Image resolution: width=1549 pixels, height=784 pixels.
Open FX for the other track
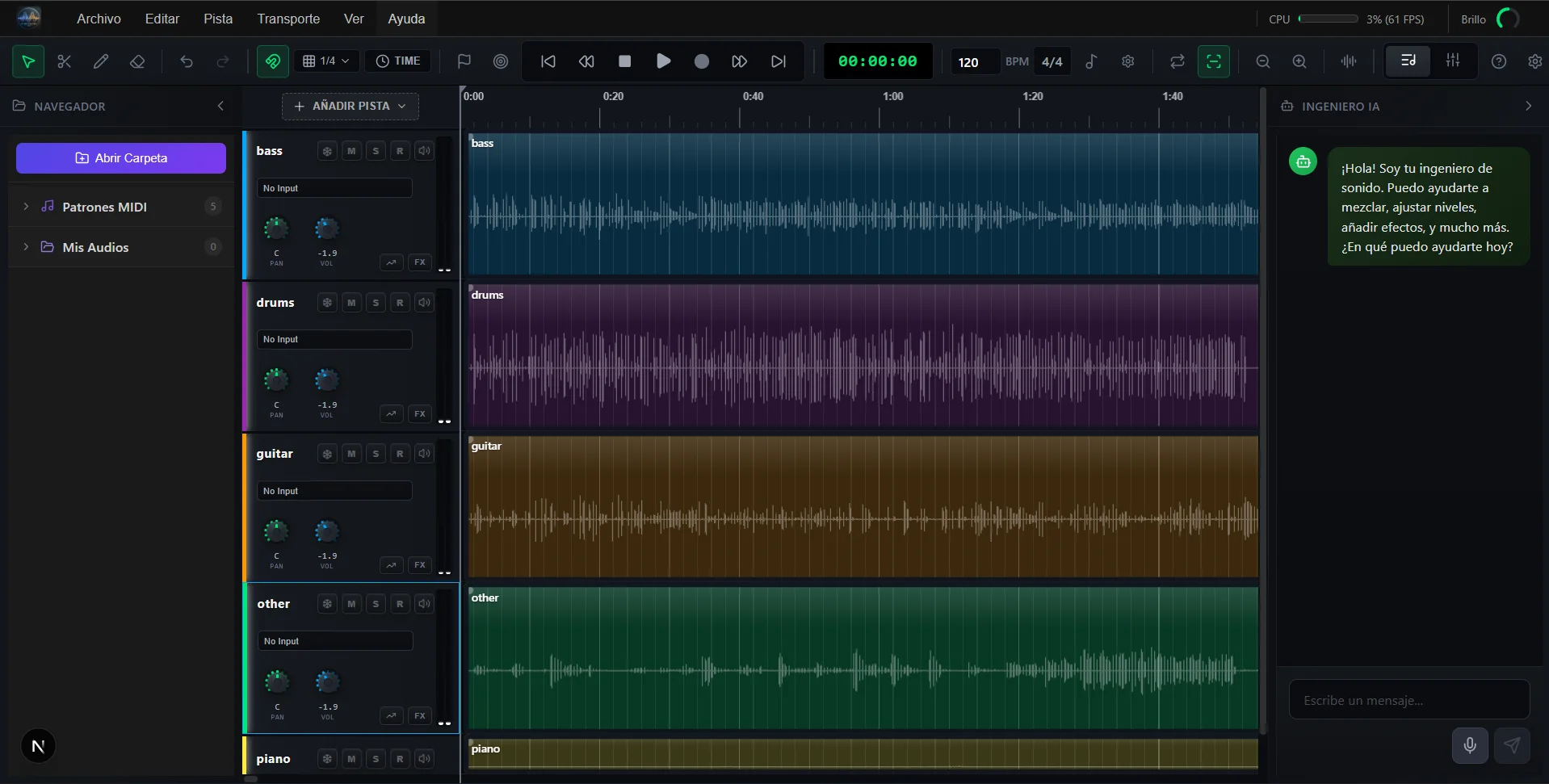click(419, 715)
